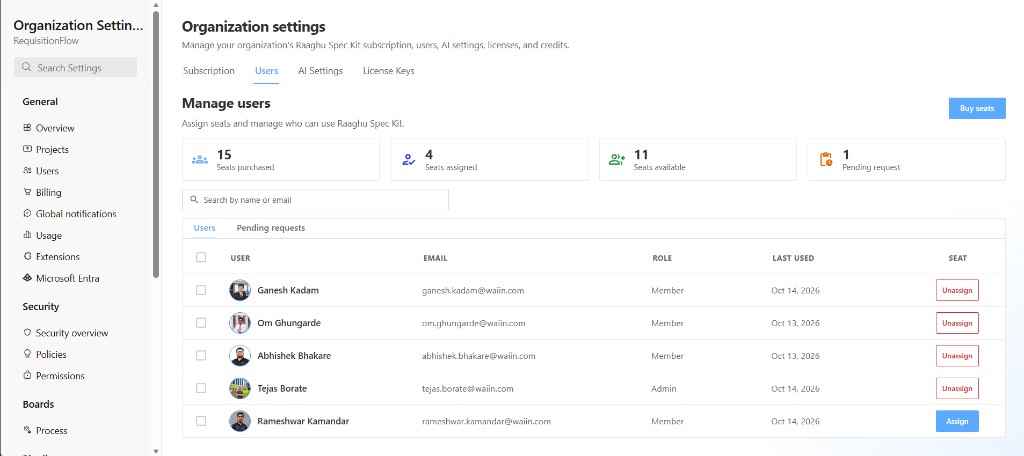
Task: Click the 11 Seats available card
Action: click(697, 159)
